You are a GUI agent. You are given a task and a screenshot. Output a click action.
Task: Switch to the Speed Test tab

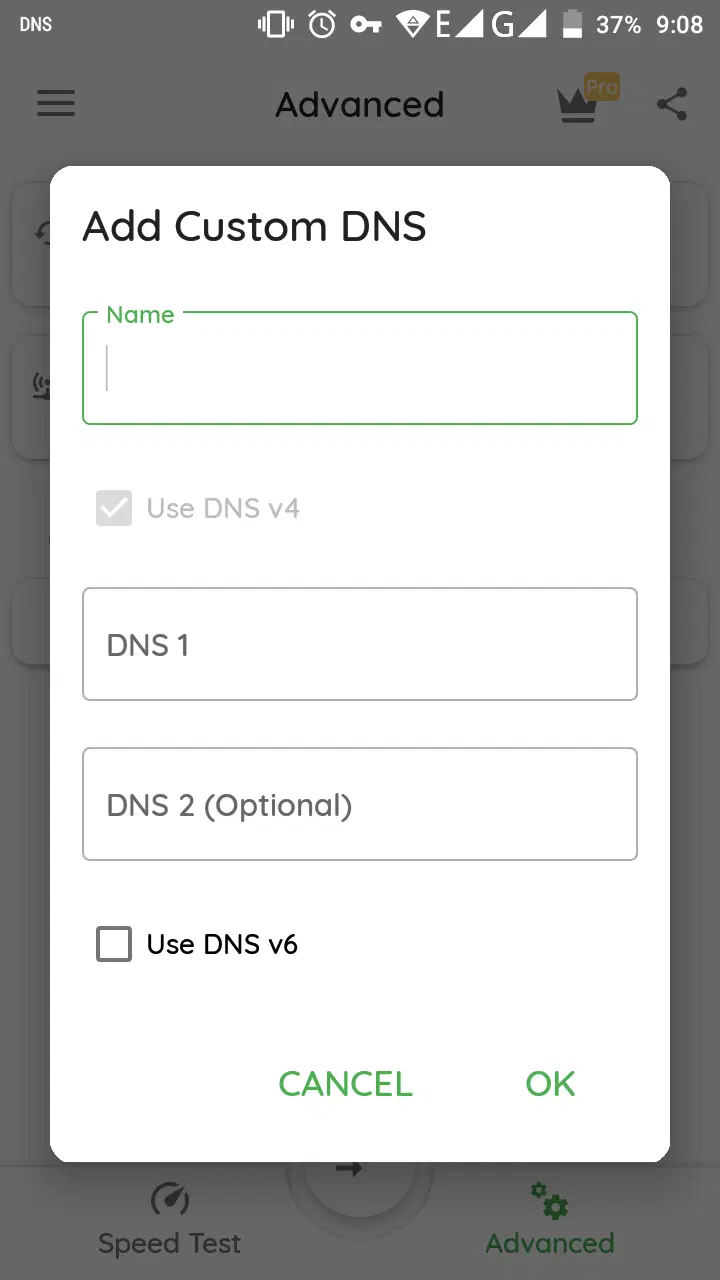(169, 1220)
